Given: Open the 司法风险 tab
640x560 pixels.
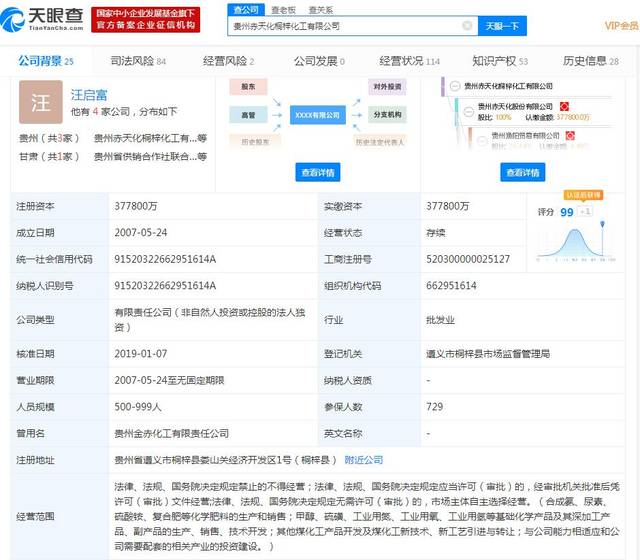Looking at the screenshot, I should [138, 61].
